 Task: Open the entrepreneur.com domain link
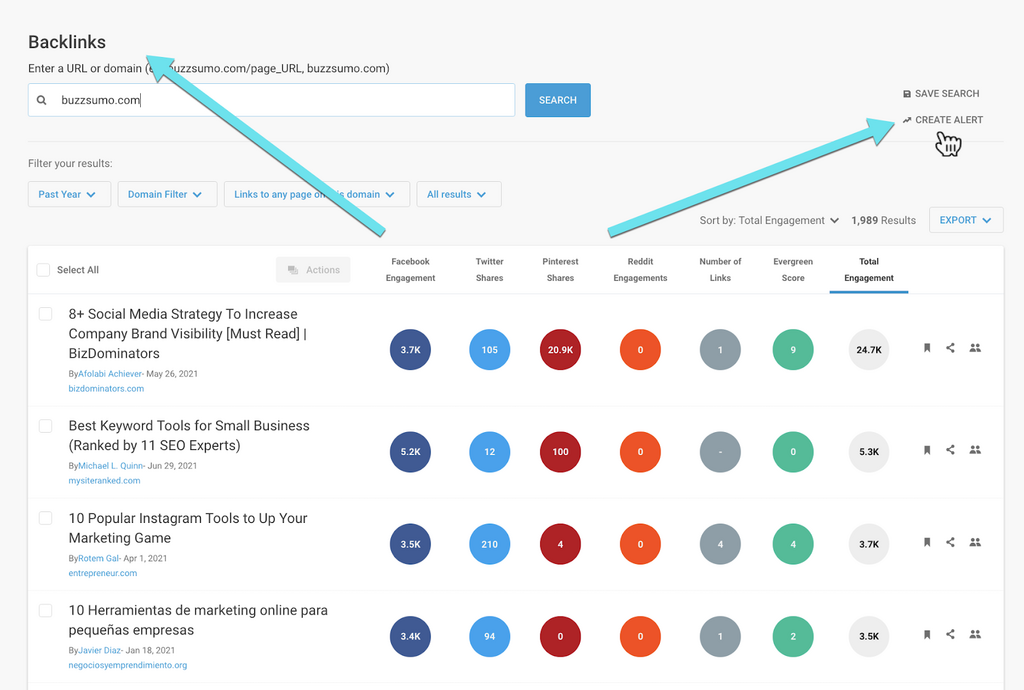coord(103,573)
